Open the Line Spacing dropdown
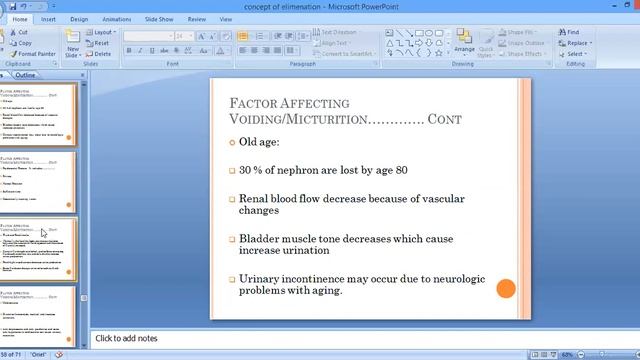This screenshot has width=640, height=360. click(303, 36)
